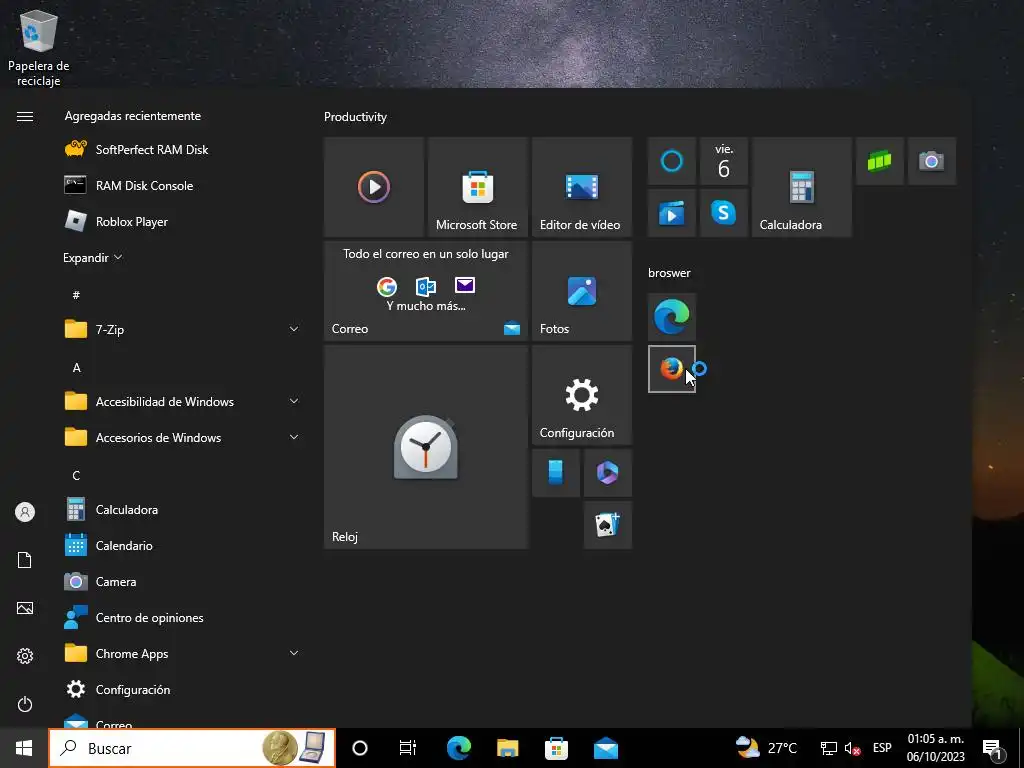The height and width of the screenshot is (768, 1024).
Task: Open the Firefox tile in broswer group
Action: click(671, 369)
